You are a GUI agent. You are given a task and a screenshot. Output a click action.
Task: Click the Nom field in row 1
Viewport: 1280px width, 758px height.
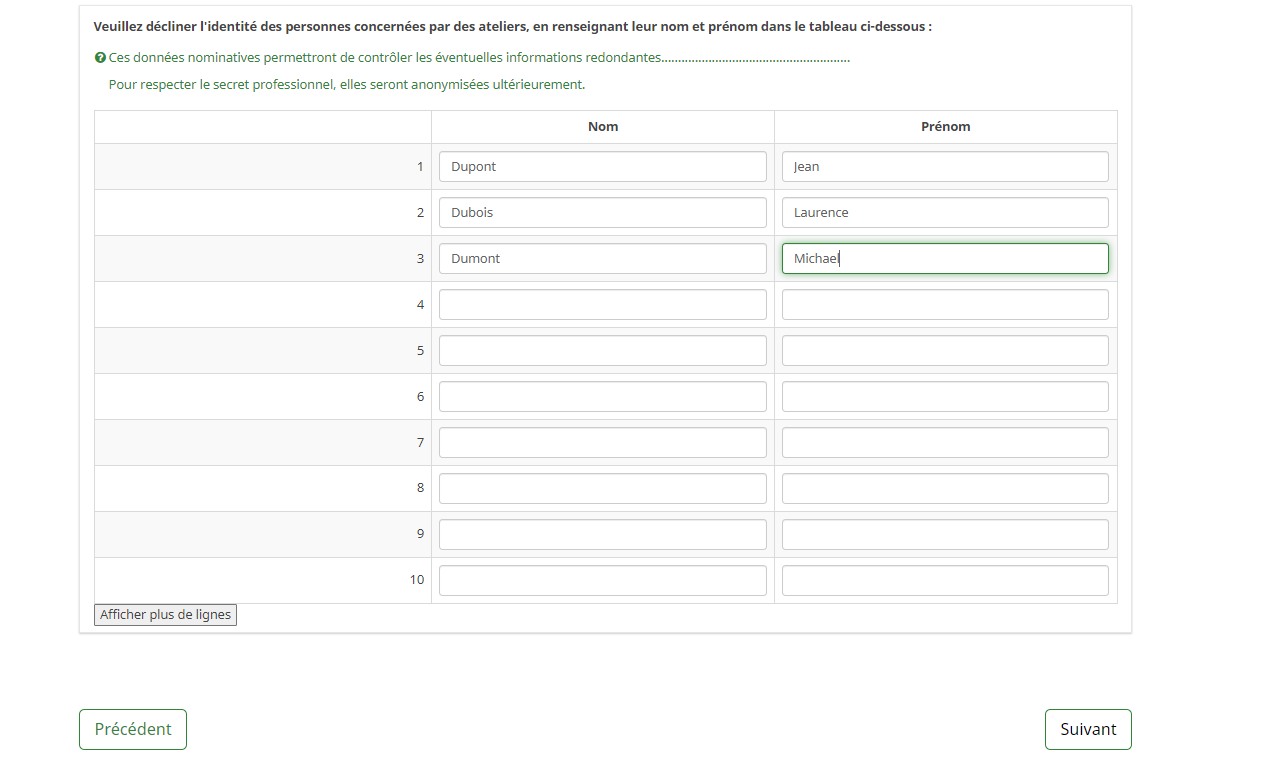click(602, 167)
